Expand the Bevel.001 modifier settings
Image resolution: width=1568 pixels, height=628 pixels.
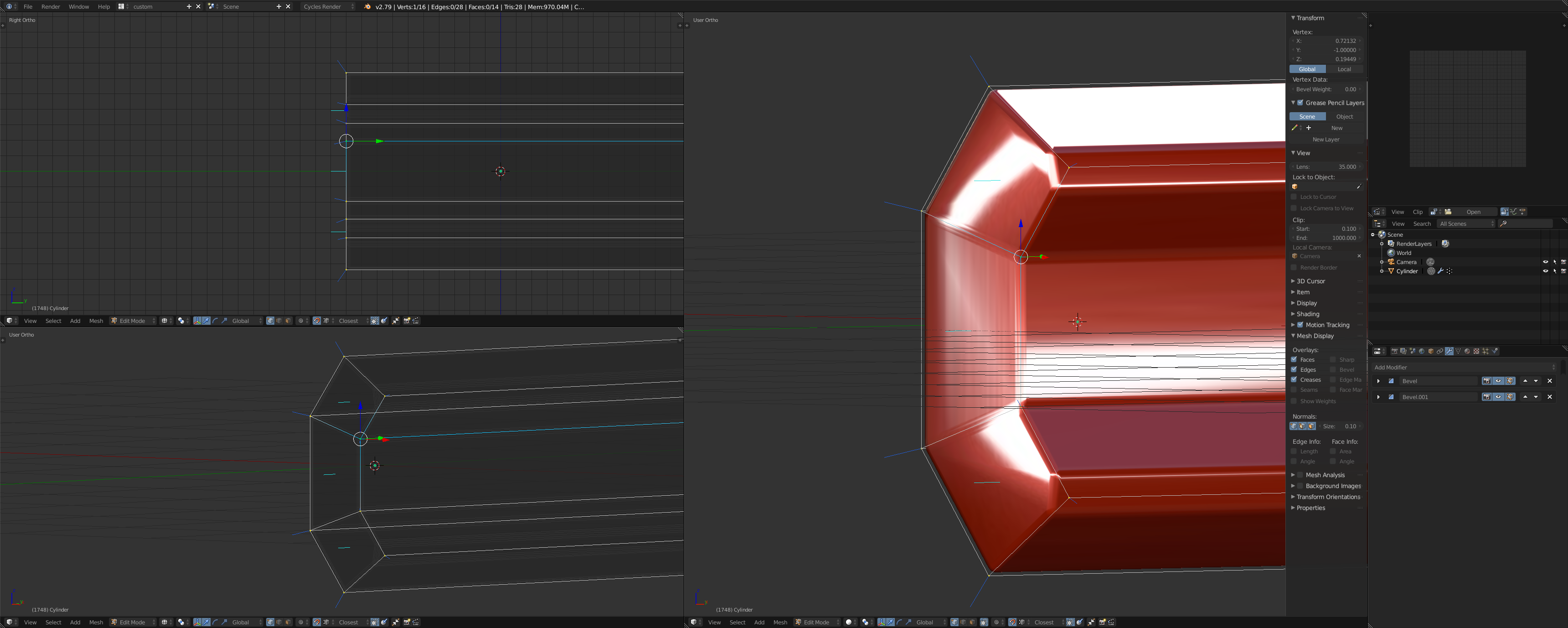[x=1379, y=397]
